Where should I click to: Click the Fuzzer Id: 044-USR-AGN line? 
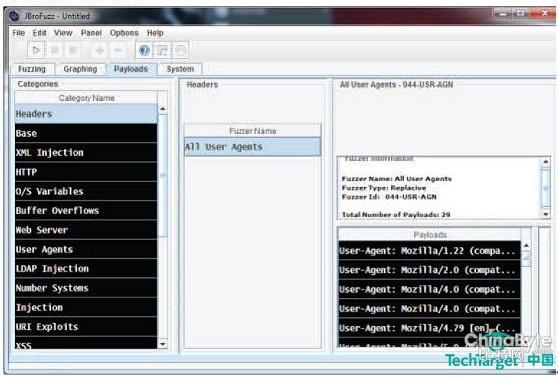(x=389, y=196)
